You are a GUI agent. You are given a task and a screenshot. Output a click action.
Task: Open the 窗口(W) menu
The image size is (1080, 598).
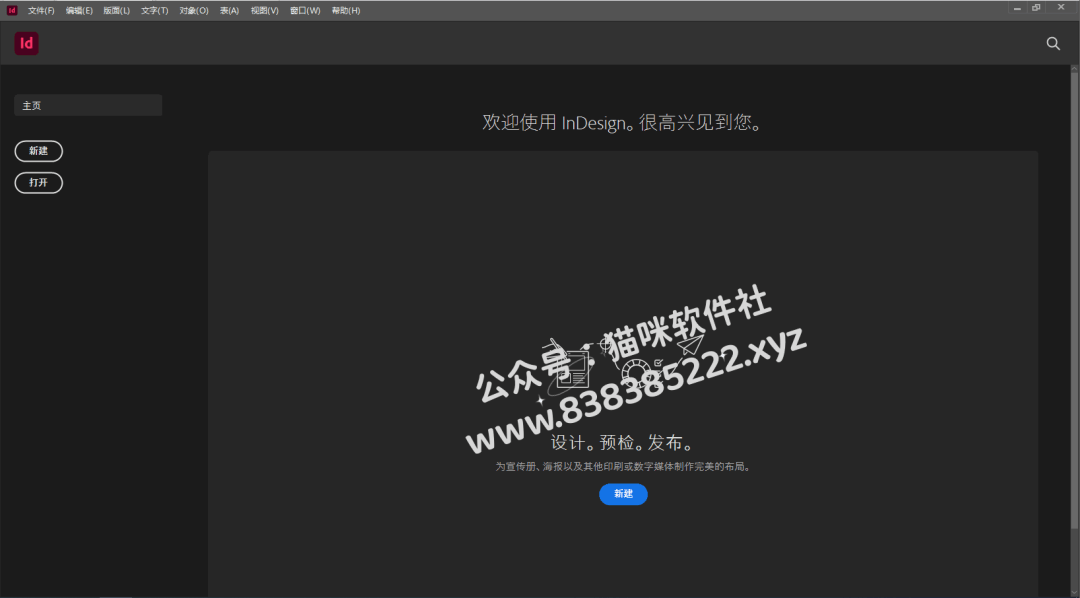pos(305,11)
